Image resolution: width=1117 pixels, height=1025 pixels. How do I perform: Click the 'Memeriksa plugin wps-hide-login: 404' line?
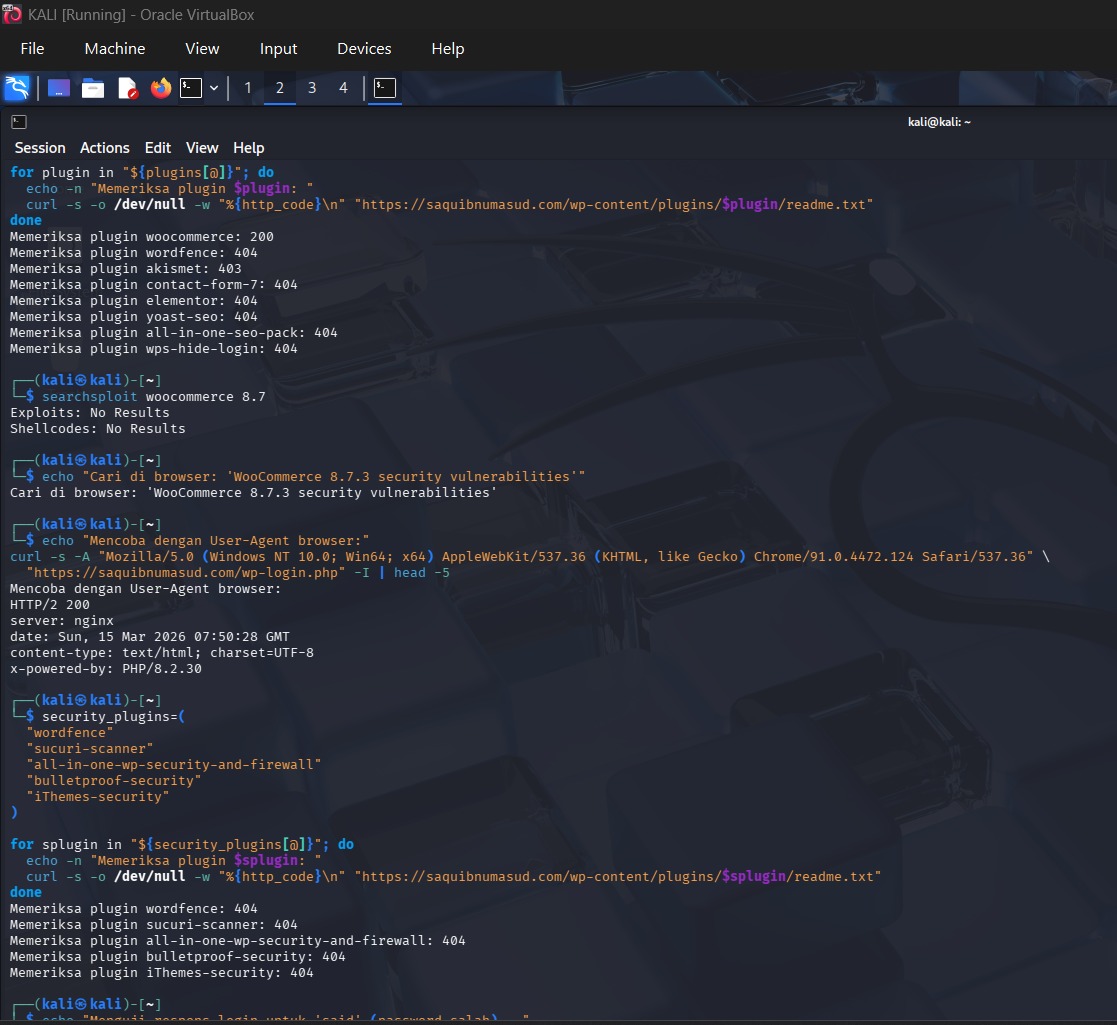(x=154, y=349)
